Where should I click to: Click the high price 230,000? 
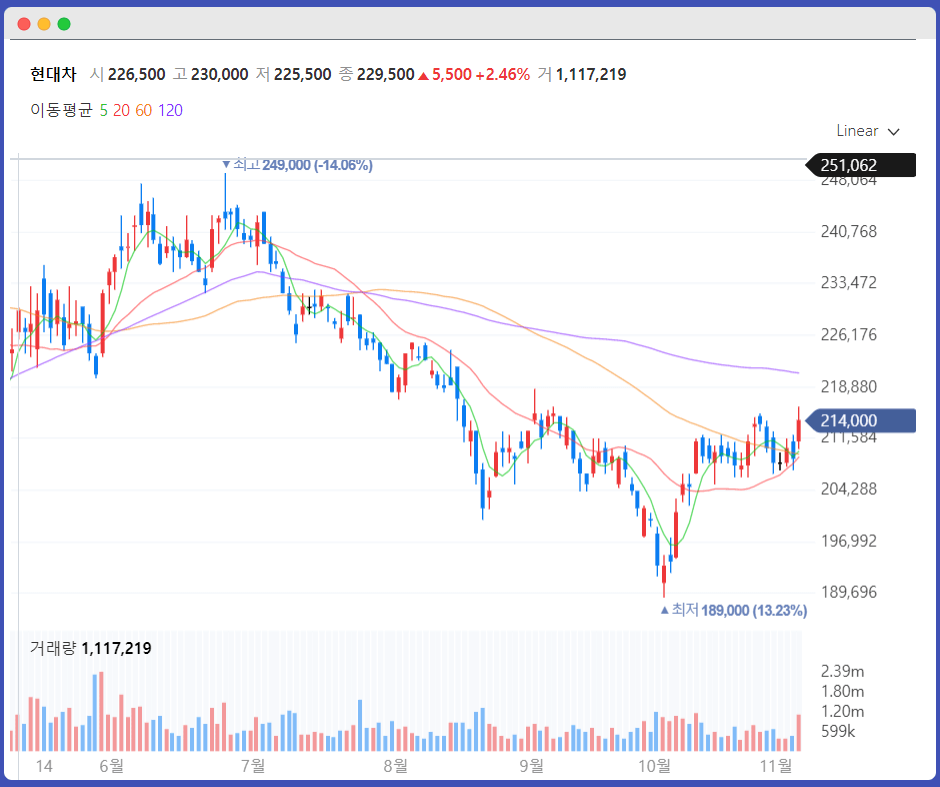click(219, 74)
